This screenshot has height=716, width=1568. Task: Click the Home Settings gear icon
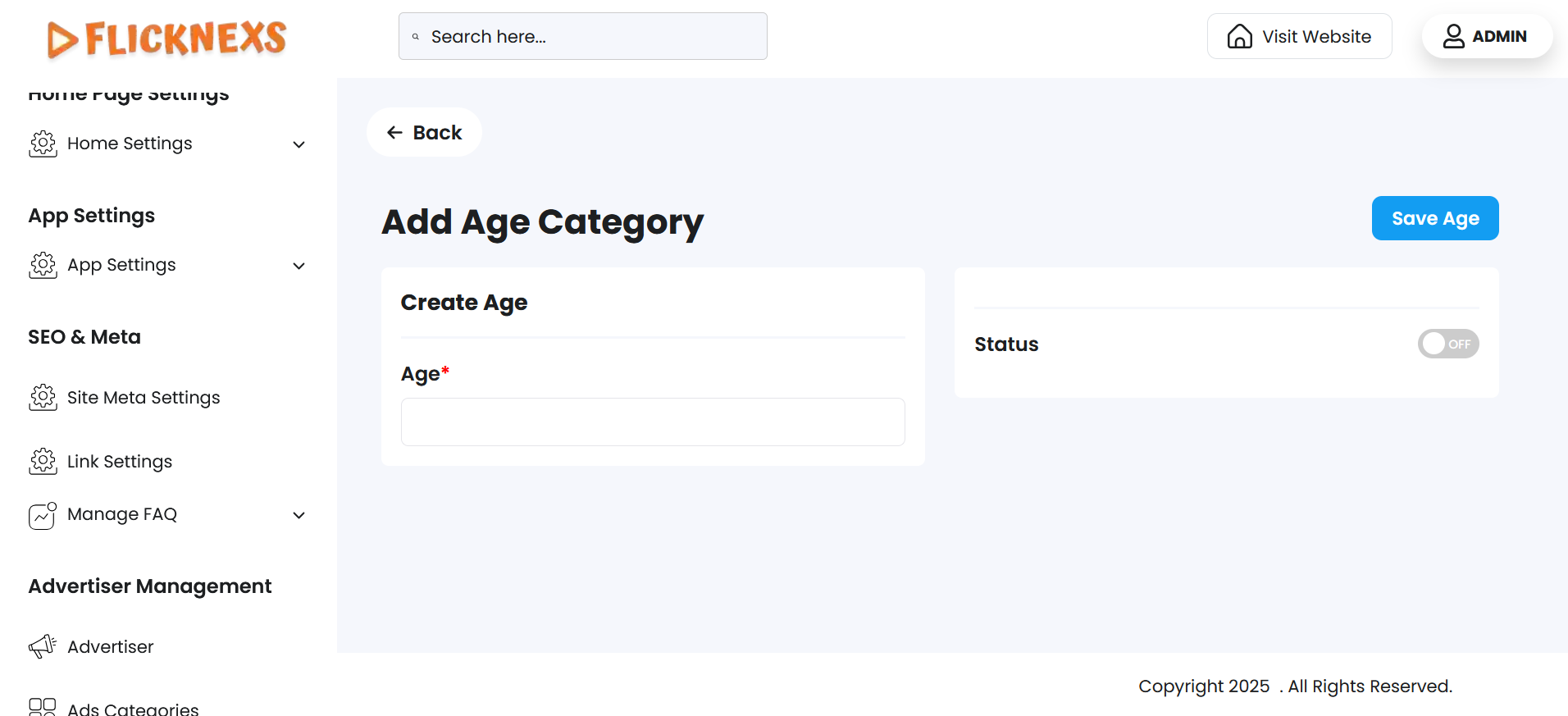pyautogui.click(x=43, y=144)
